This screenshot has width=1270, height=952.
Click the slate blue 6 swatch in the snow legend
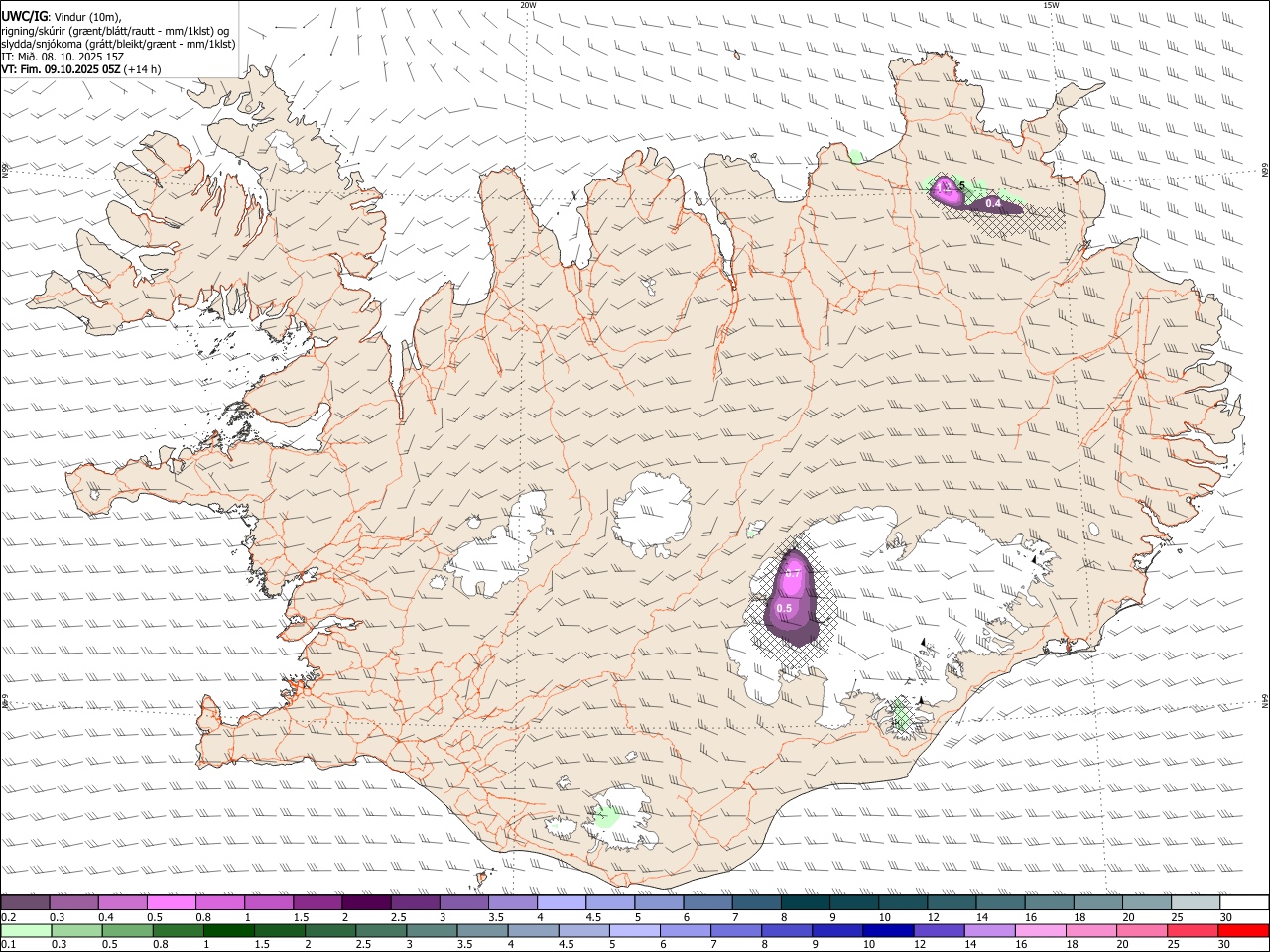[705, 903]
